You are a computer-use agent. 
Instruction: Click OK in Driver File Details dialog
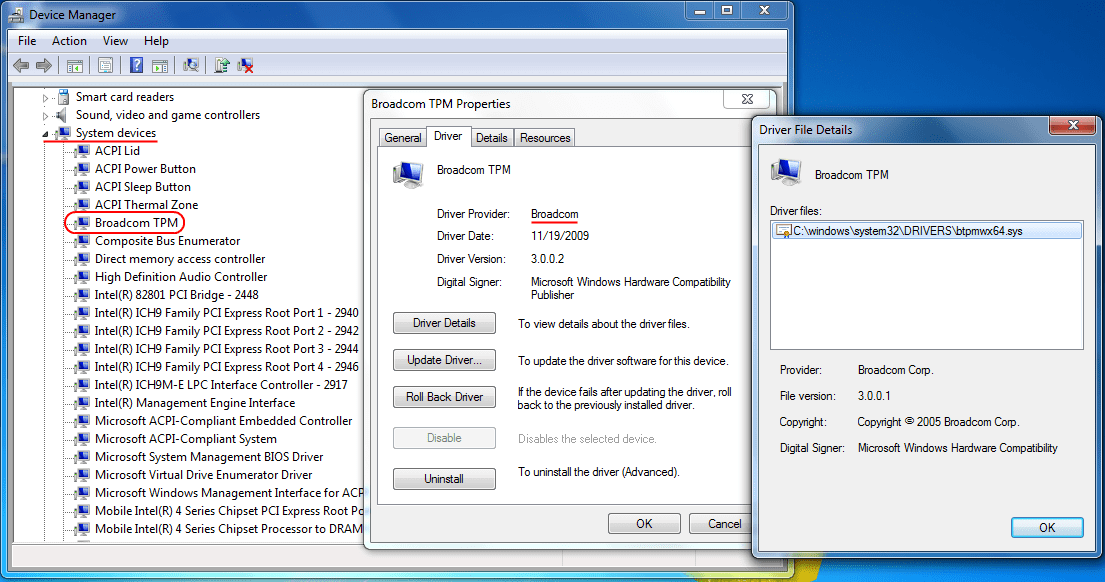pos(1047,527)
